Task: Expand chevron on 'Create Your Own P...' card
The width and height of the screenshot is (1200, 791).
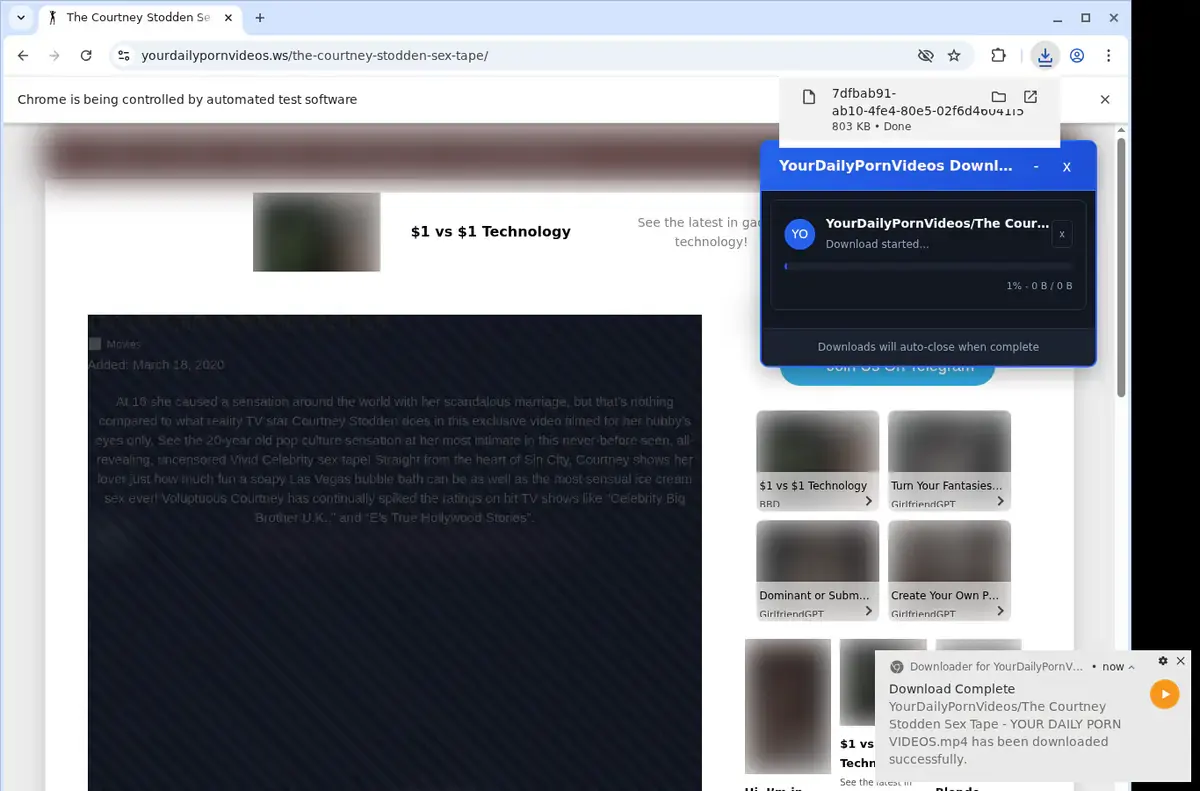Action: 1000,611
